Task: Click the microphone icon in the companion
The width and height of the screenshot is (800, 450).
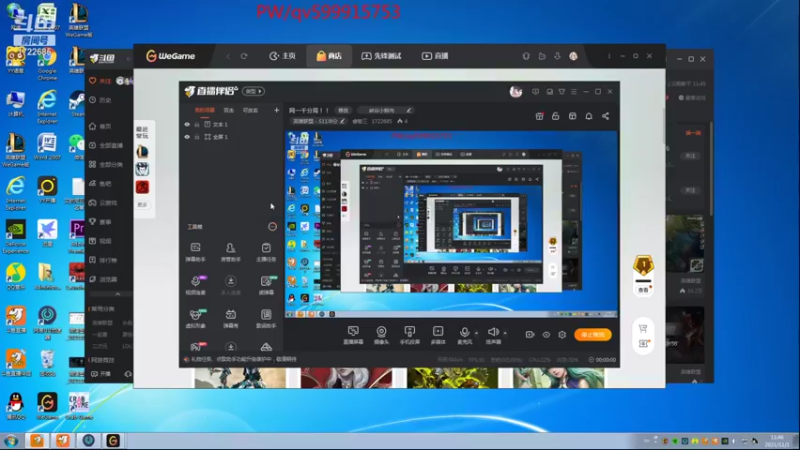Action: [x=464, y=332]
